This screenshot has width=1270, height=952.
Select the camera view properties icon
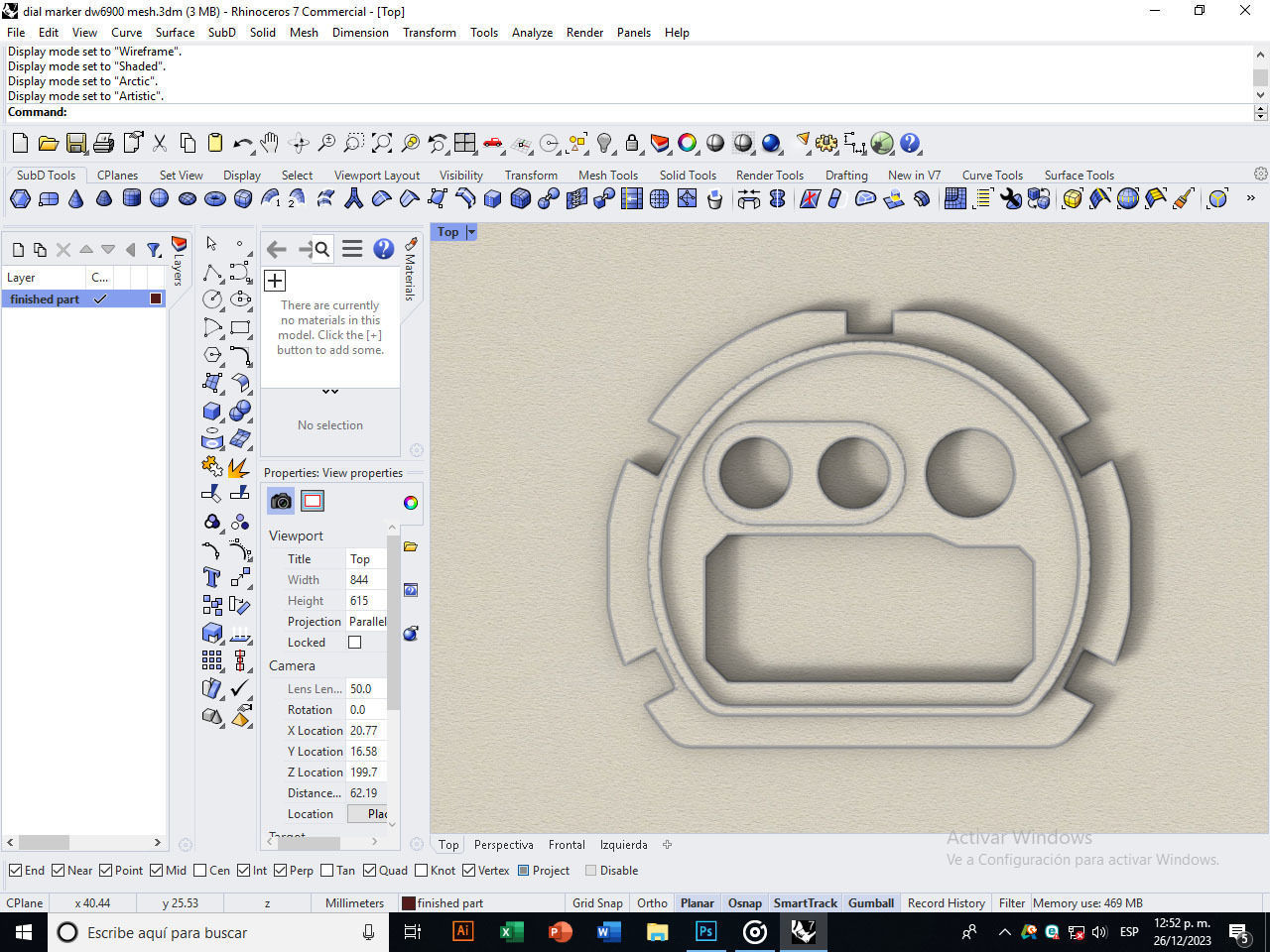point(281,501)
